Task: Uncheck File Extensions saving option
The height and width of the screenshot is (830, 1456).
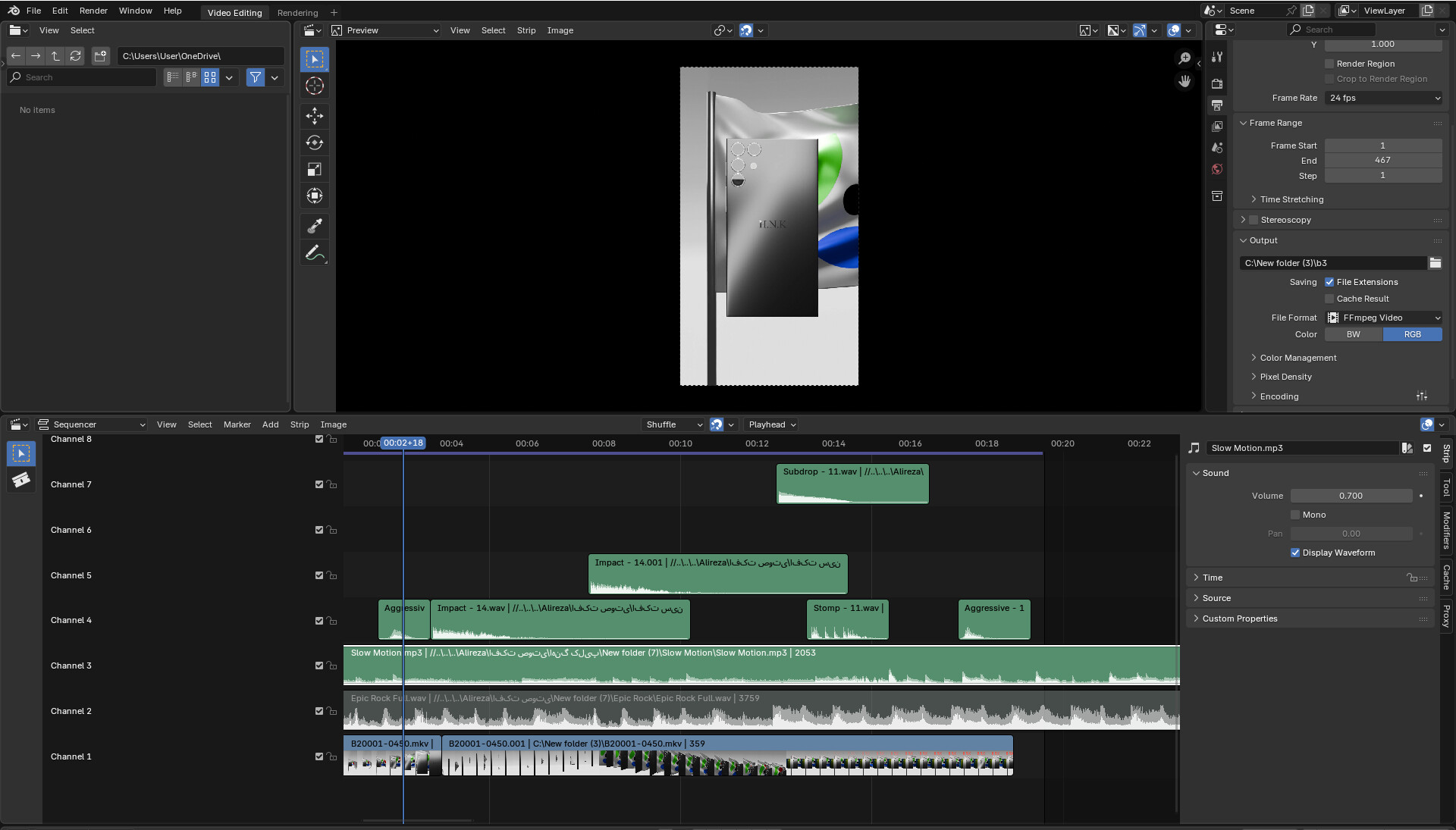Action: (x=1329, y=282)
